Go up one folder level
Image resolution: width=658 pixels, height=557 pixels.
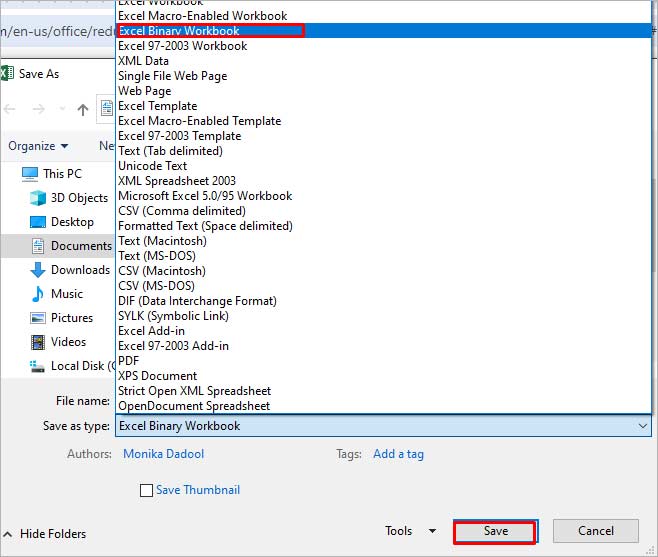(83, 110)
